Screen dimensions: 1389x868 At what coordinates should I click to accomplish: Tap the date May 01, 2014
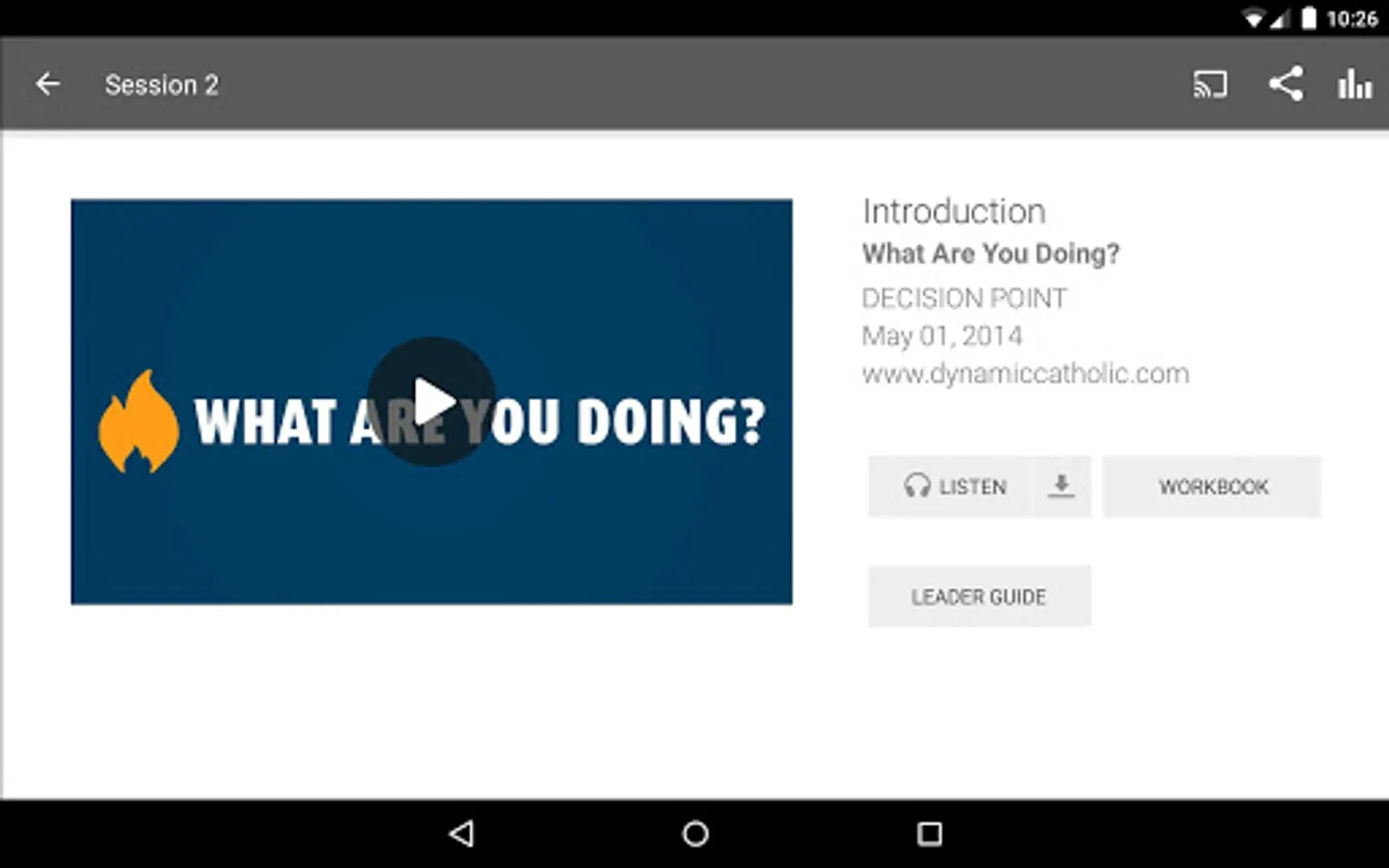coord(941,336)
